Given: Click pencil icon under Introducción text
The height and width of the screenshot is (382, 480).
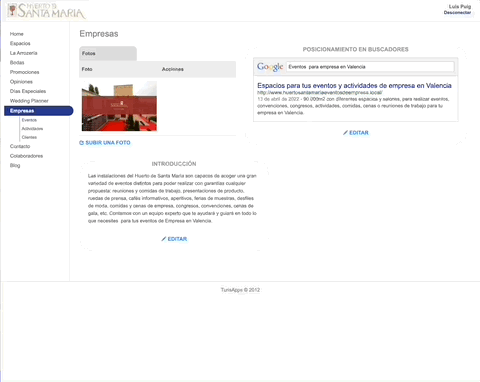Looking at the screenshot, I should [x=164, y=239].
